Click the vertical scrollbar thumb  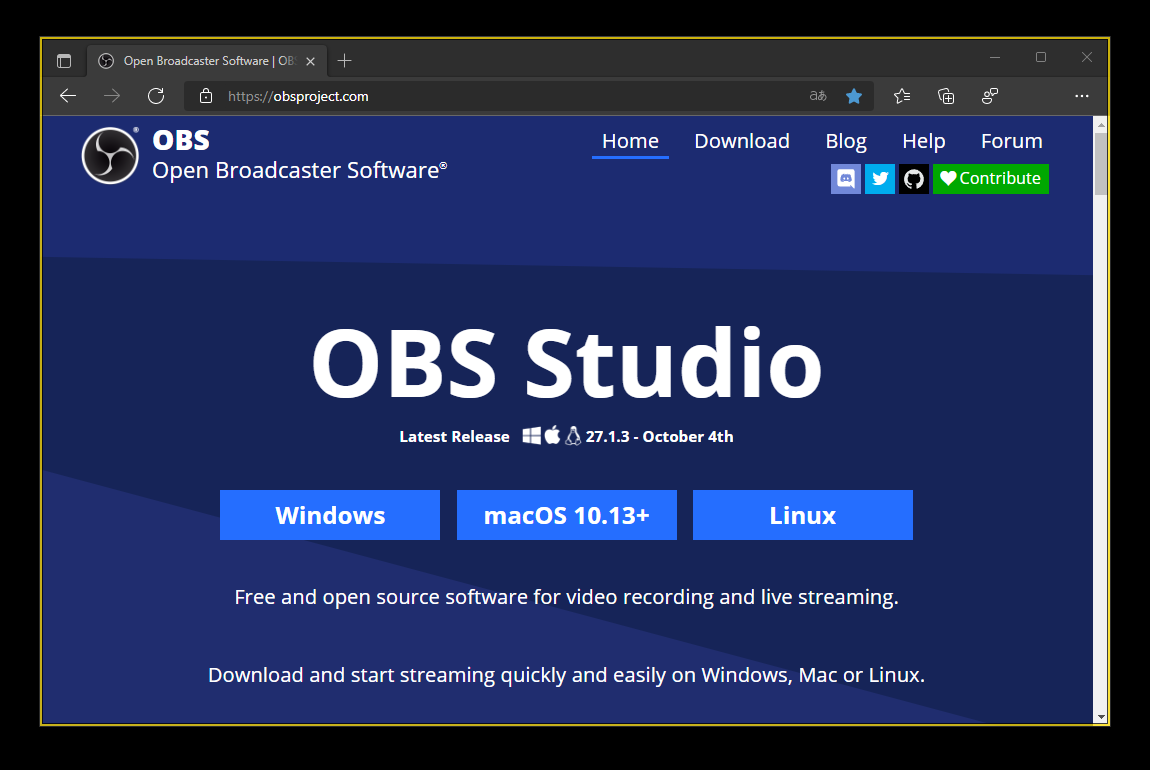(x=1101, y=164)
